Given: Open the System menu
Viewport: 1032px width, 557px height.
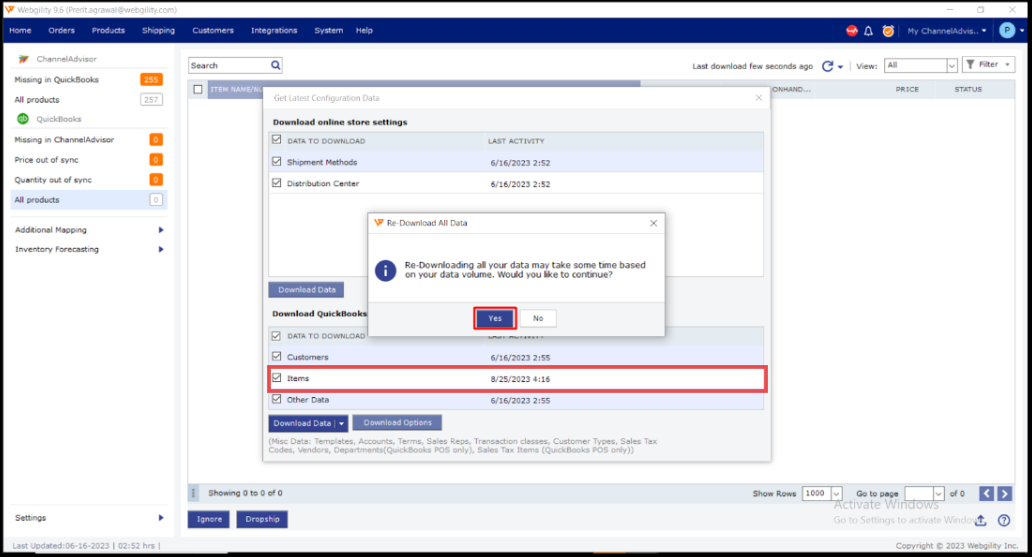Looking at the screenshot, I should (x=328, y=30).
